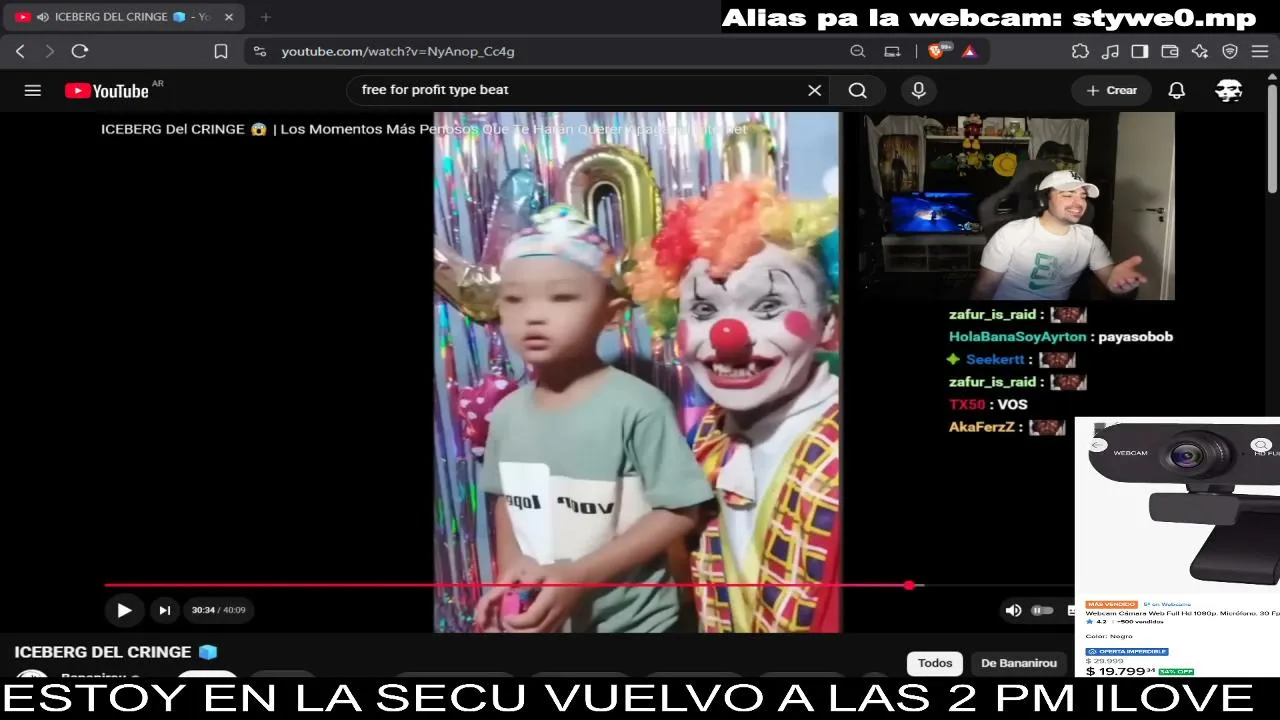This screenshot has width=1280, height=720.
Task: Click the Seekertt chat username
Action: pos(995,359)
